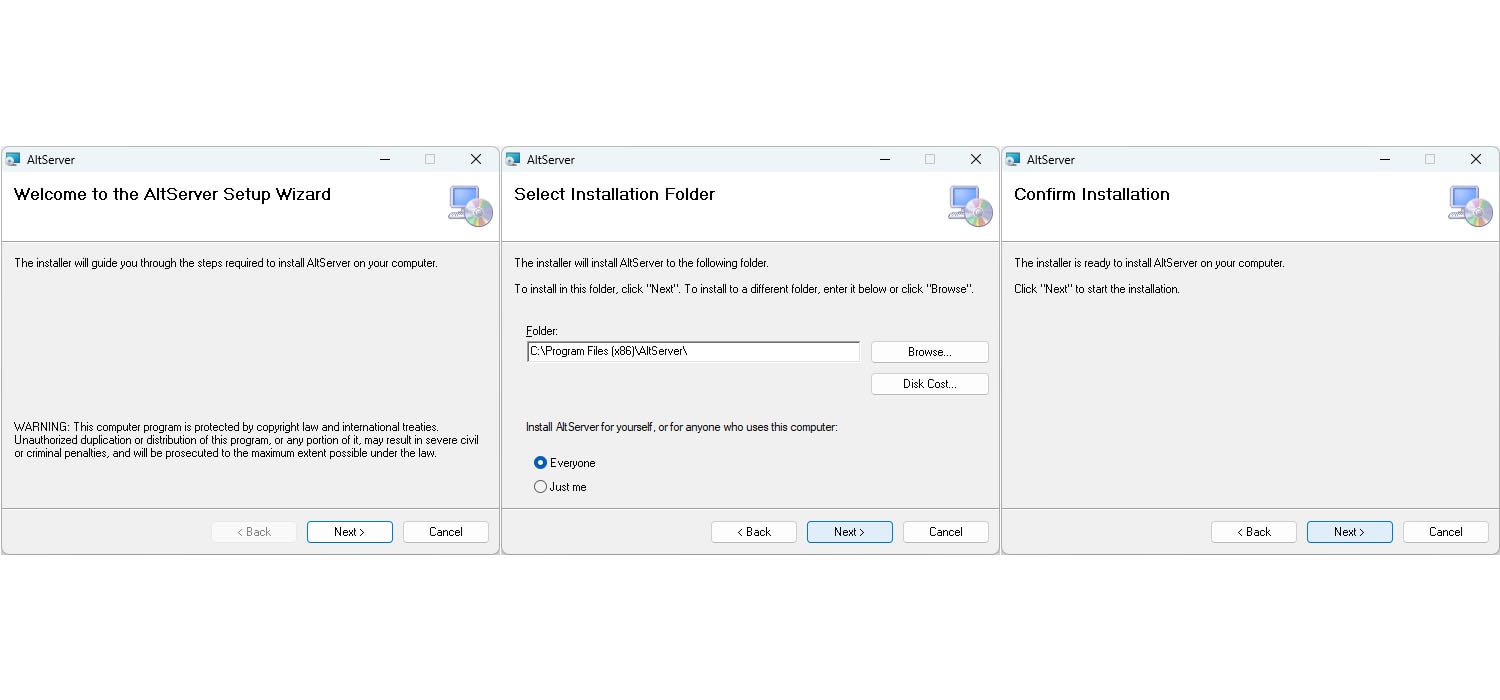Screen dimensions: 1500x700
Task: Open the Browse... folder picker
Action: [929, 352]
